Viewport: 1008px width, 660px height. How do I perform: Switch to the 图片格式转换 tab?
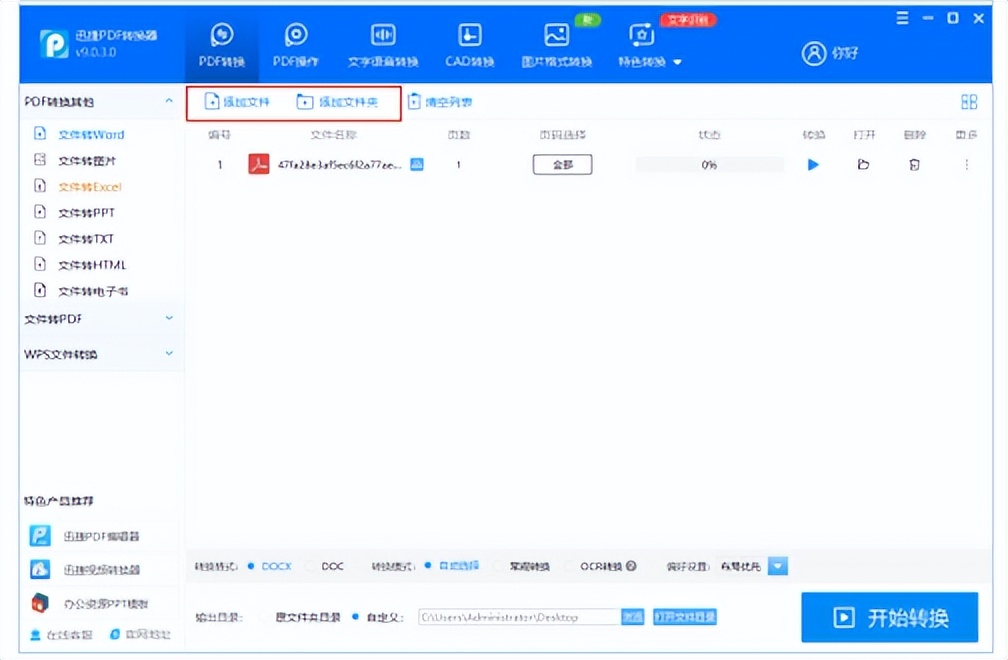click(x=557, y=45)
